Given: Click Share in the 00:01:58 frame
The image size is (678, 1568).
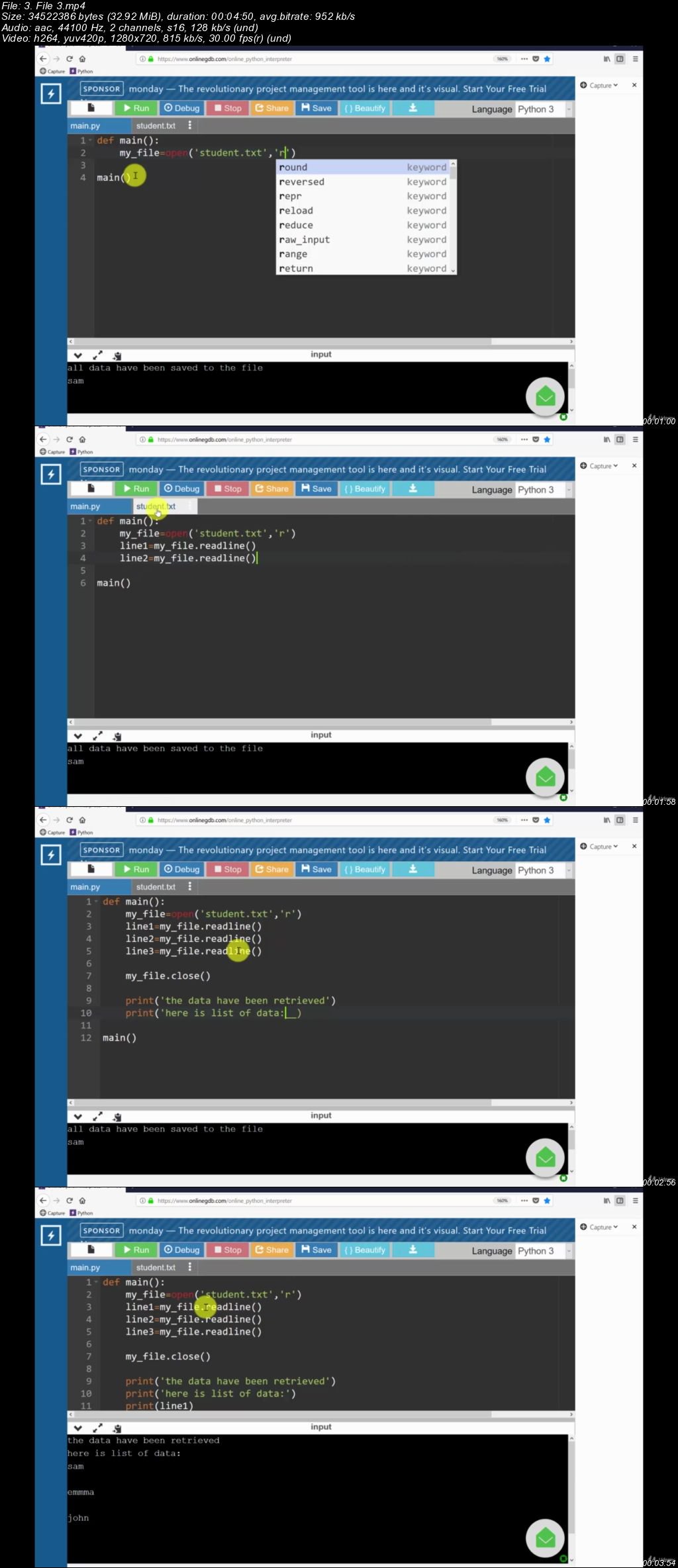Looking at the screenshot, I should pos(271,488).
